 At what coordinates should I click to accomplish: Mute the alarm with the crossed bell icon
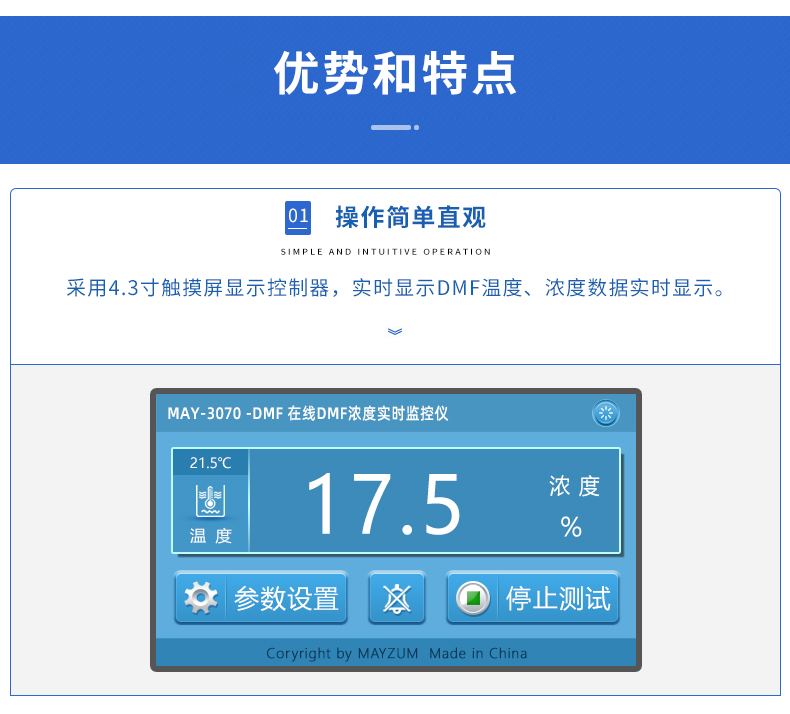click(x=397, y=598)
